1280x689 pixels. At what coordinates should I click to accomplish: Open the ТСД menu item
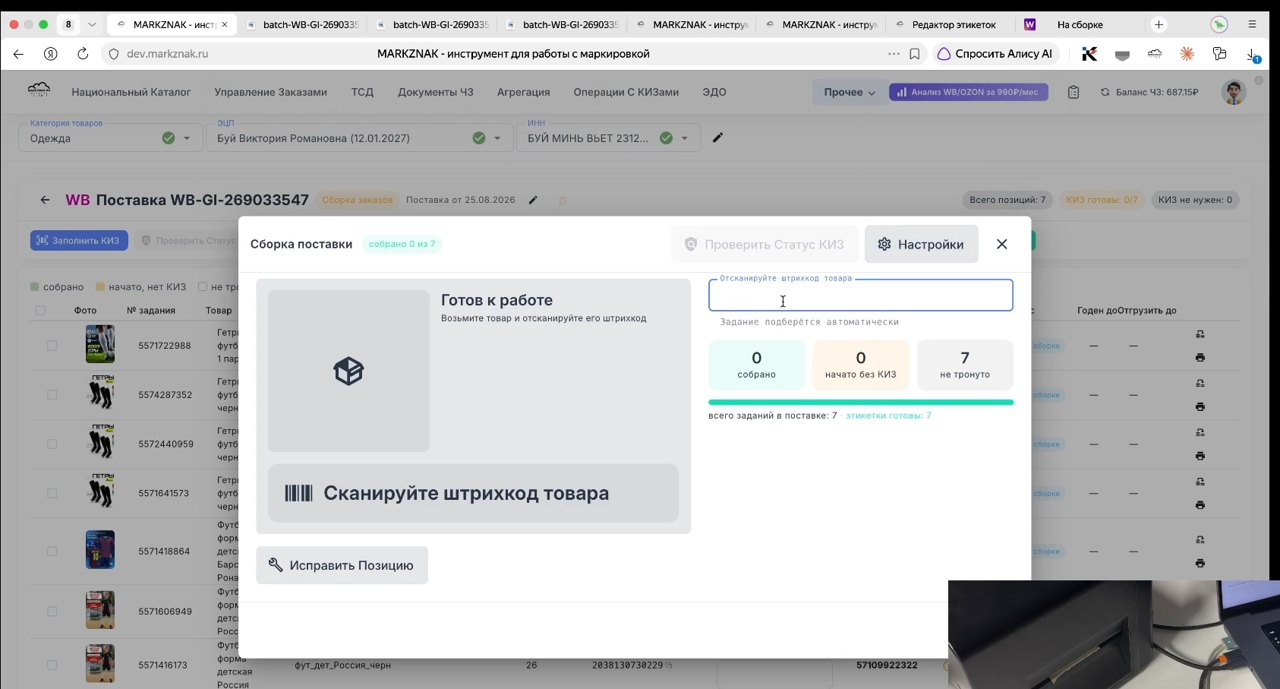point(362,92)
